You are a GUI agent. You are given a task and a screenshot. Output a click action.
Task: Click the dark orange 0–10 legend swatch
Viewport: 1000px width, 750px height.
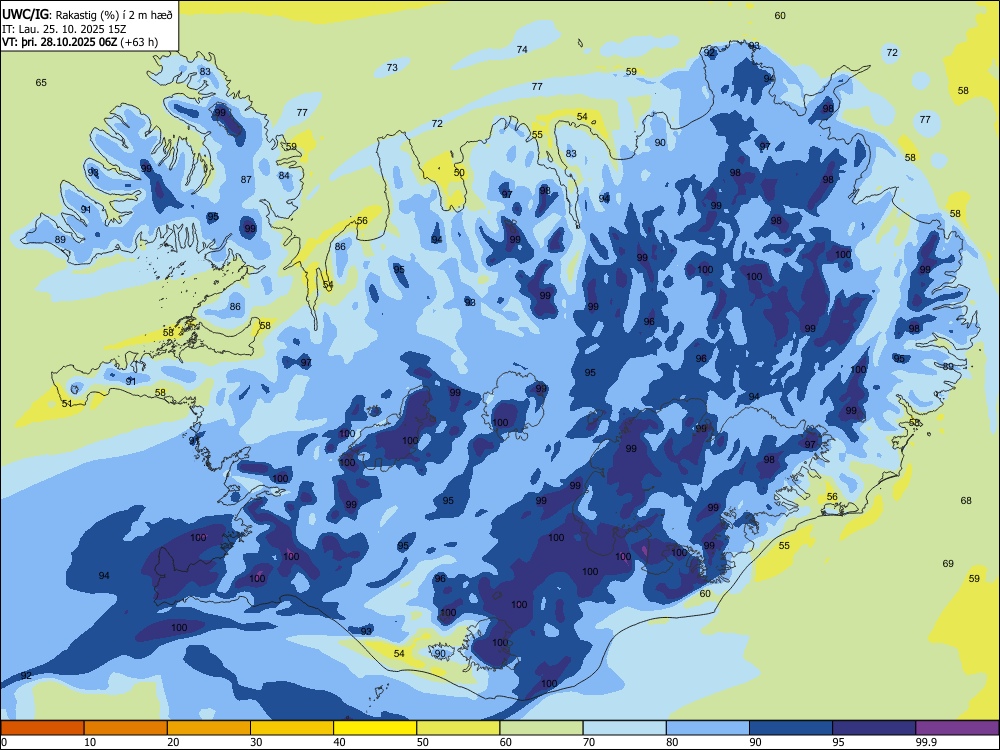[42, 728]
